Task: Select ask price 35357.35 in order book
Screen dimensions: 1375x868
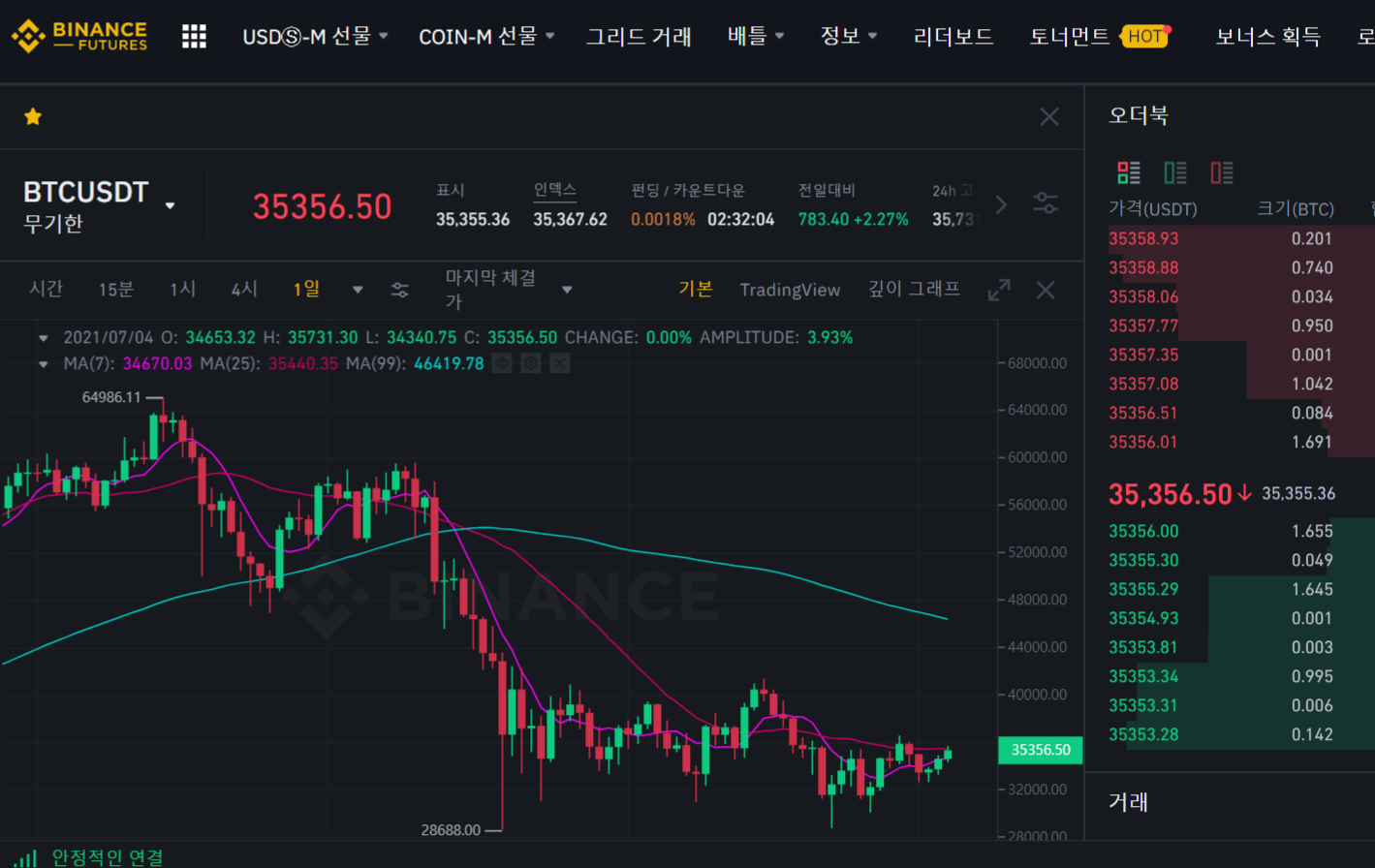Action: point(1143,355)
